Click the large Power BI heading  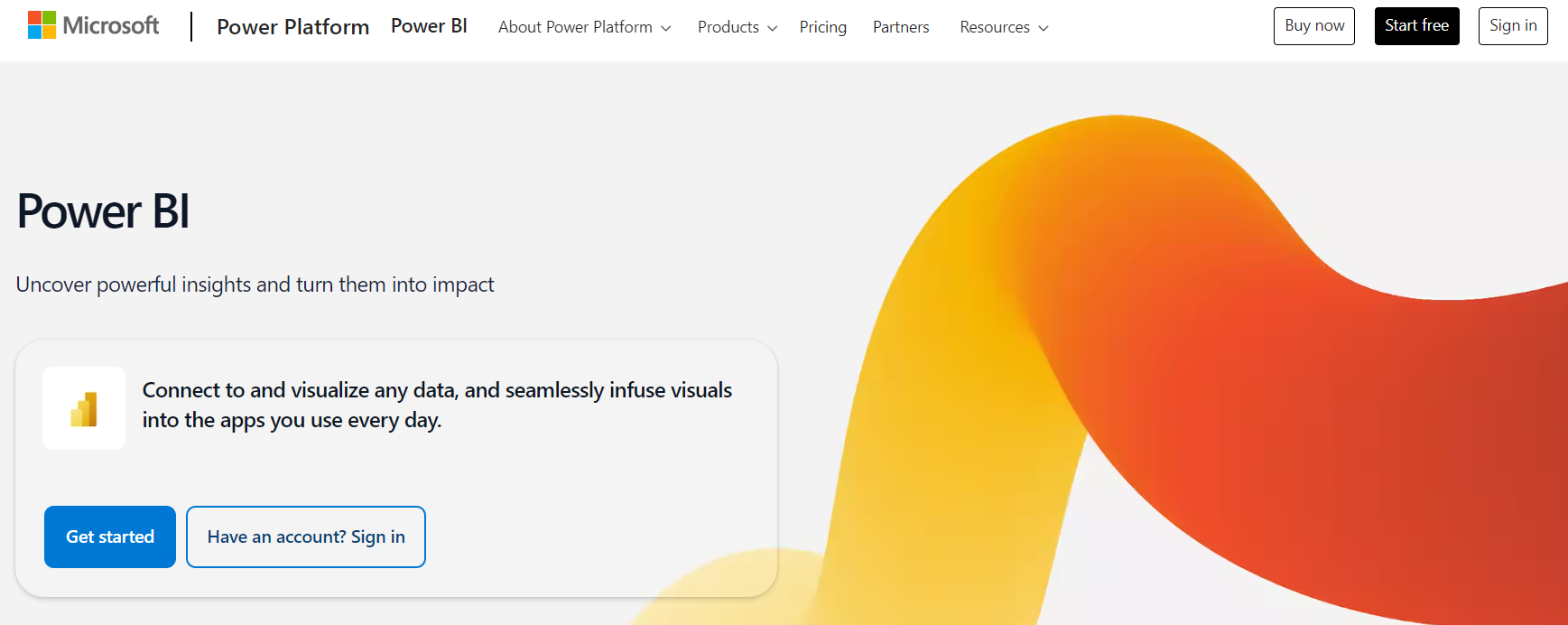tap(103, 211)
